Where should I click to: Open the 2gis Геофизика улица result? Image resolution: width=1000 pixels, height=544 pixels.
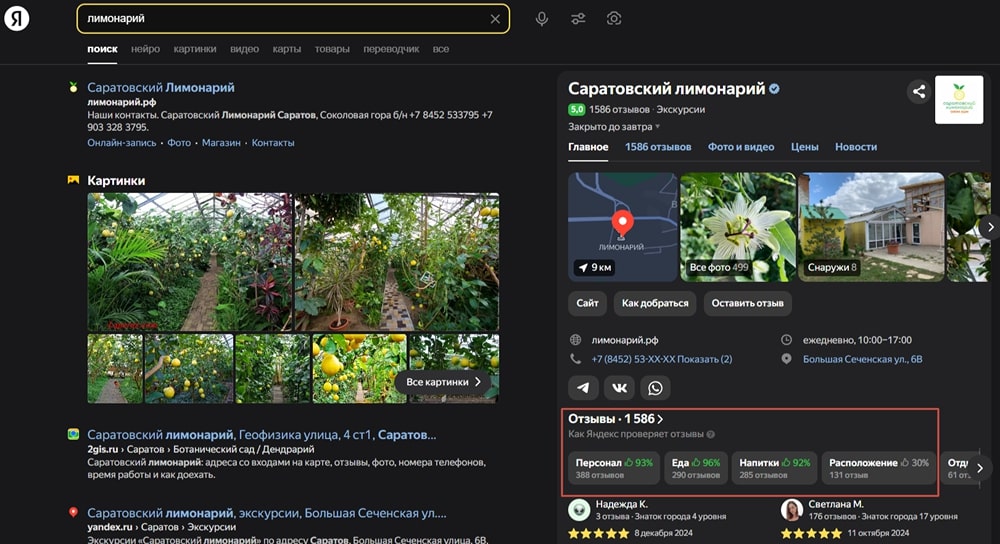pos(261,434)
